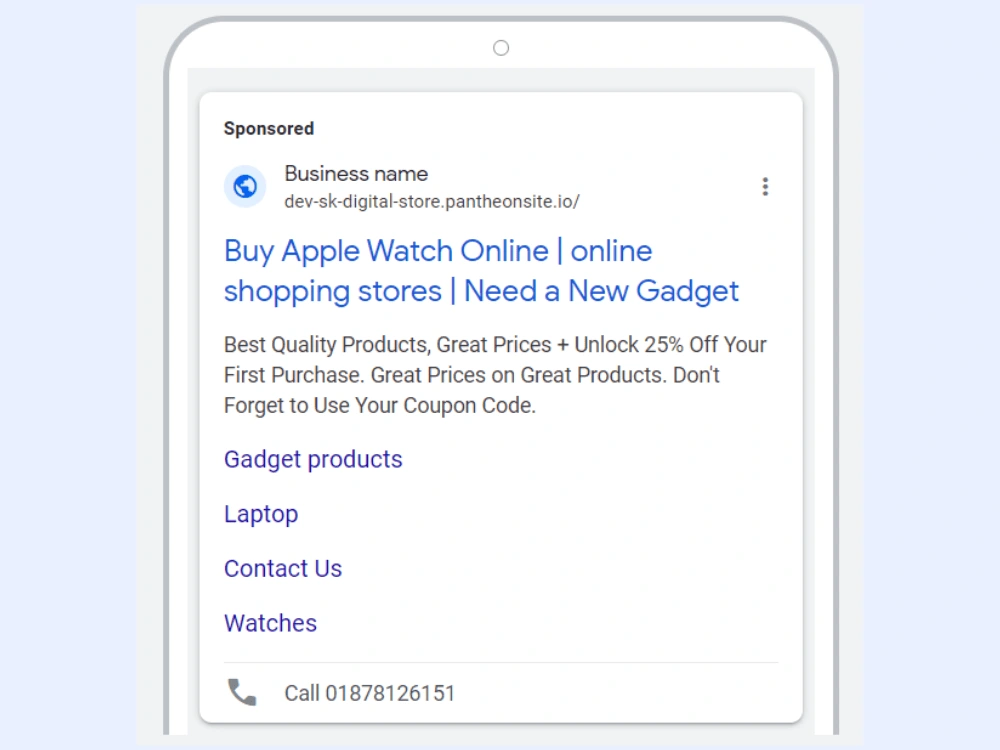The image size is (1000, 750).
Task: Open the Gadget products sitelink
Action: pyautogui.click(x=313, y=460)
